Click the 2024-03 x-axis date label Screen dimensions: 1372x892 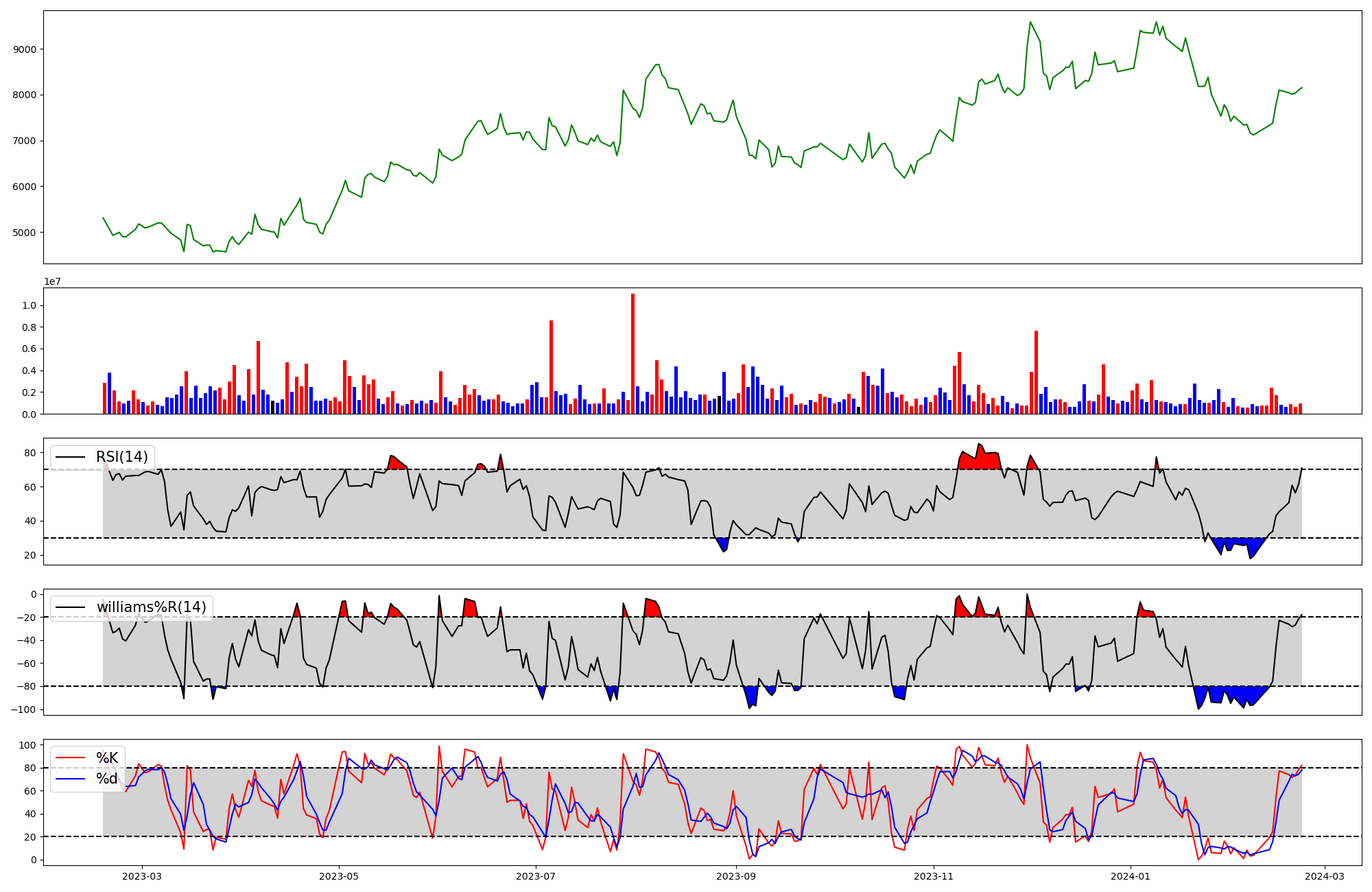click(x=1323, y=876)
